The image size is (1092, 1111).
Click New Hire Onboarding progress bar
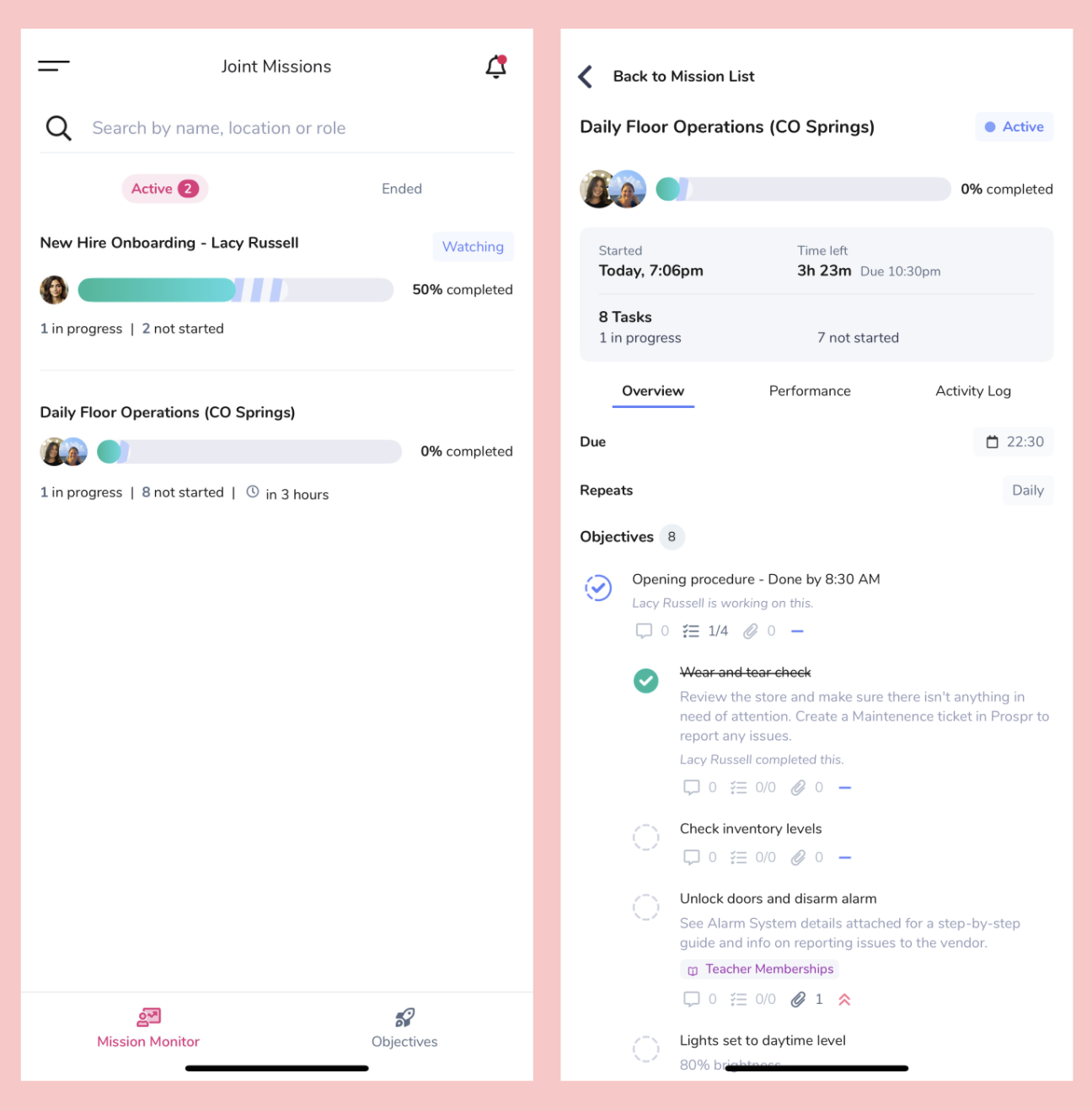point(235,290)
